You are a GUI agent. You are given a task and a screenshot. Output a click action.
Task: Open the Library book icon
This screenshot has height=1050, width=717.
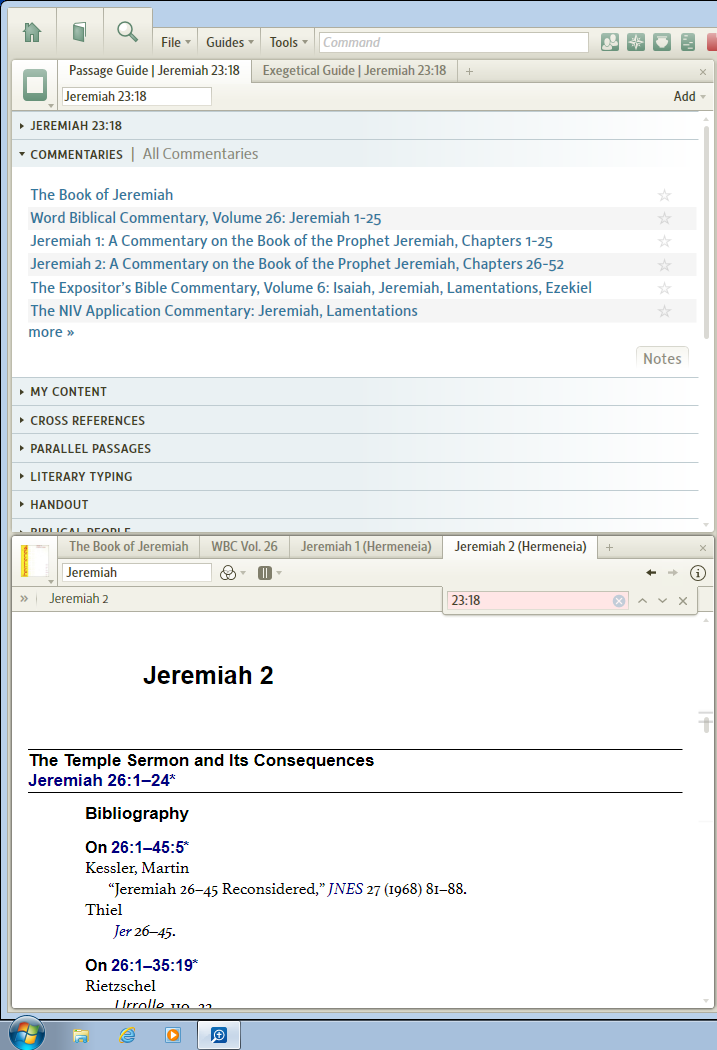(x=79, y=31)
